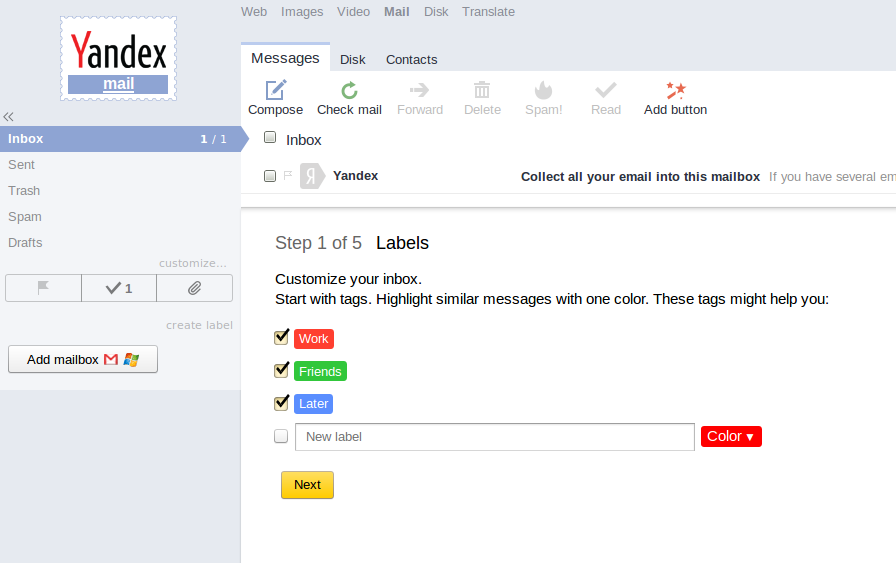Open Translate in top navigation

click(488, 11)
